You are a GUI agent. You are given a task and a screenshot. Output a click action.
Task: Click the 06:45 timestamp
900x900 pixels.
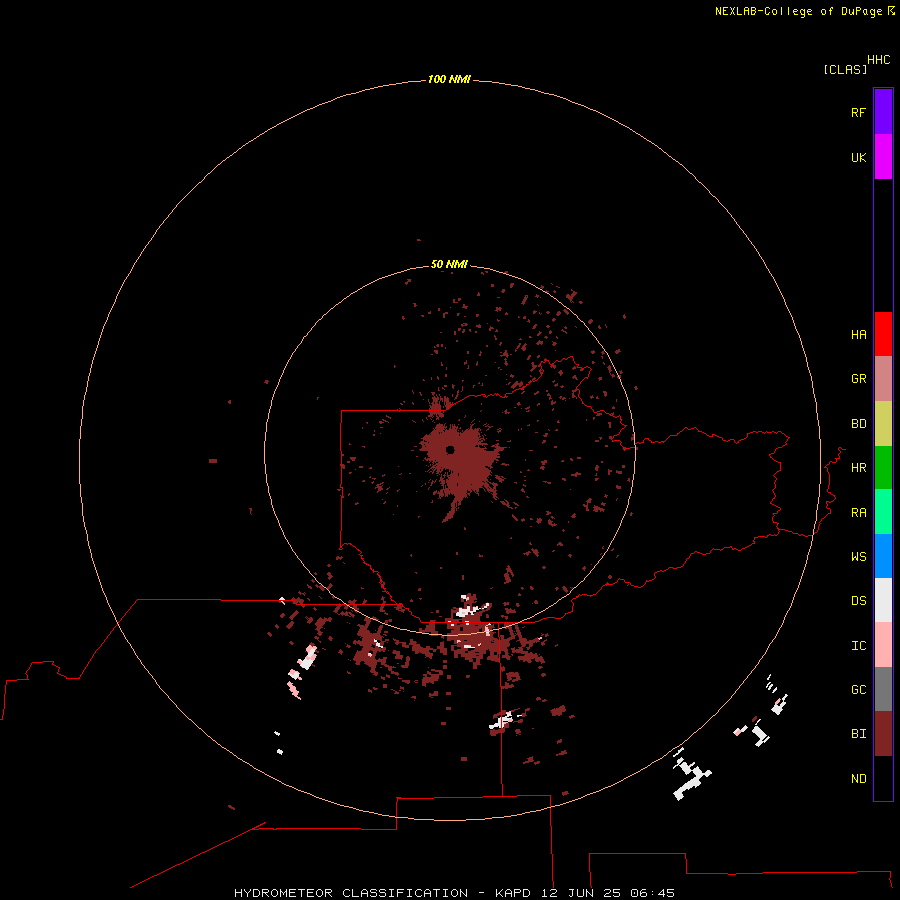tap(652, 893)
